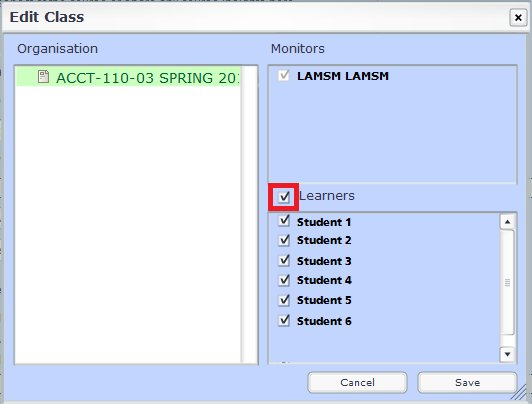Viewport: 532px width, 404px height.
Task: Click the Student 4 learner name
Action: click(324, 280)
